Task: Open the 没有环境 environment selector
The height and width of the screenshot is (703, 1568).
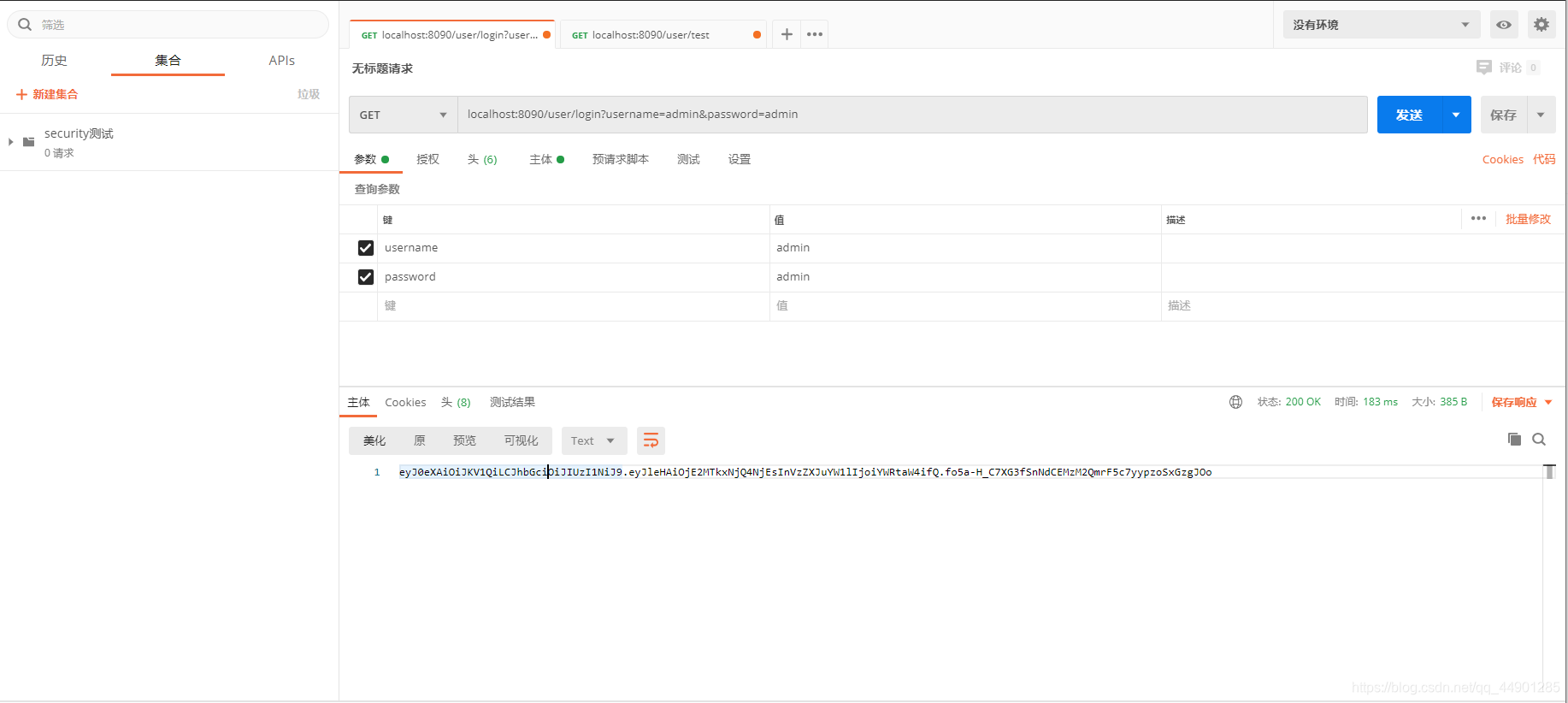Action: tap(1381, 25)
